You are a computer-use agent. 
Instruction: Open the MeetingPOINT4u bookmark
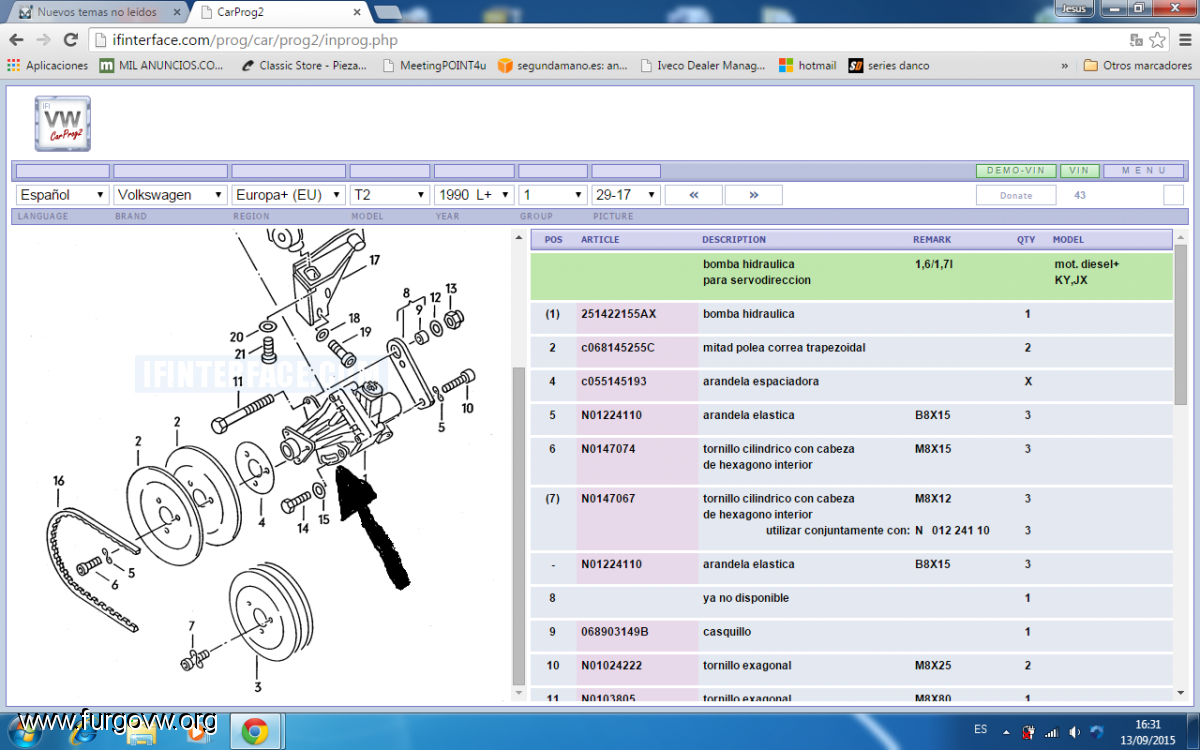pyautogui.click(x=435, y=65)
